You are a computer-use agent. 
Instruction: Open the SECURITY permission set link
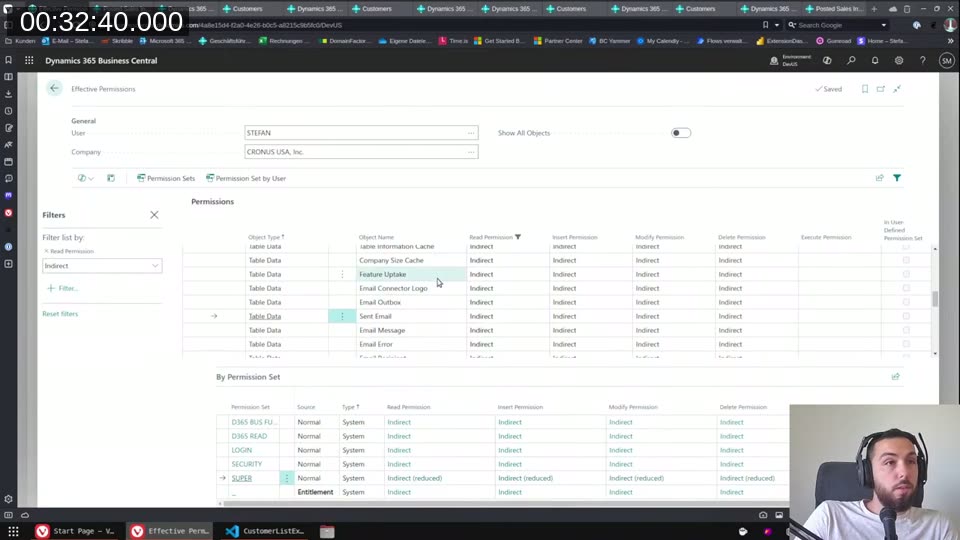(247, 464)
